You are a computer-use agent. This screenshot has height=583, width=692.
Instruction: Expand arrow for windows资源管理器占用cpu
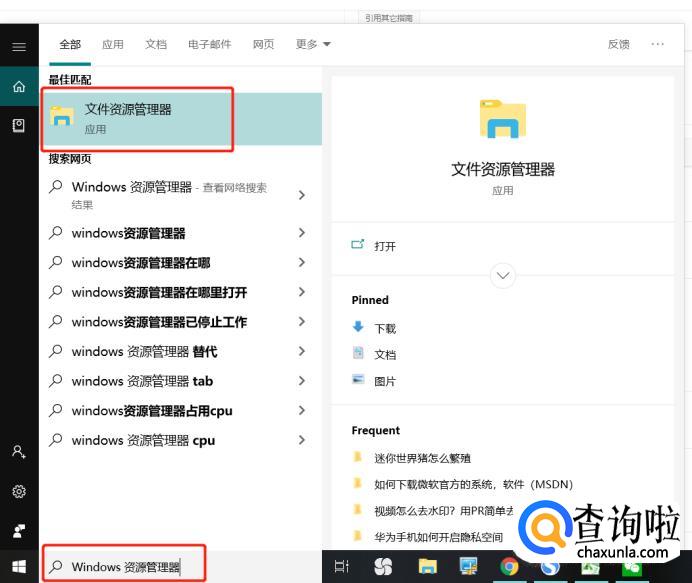[302, 410]
